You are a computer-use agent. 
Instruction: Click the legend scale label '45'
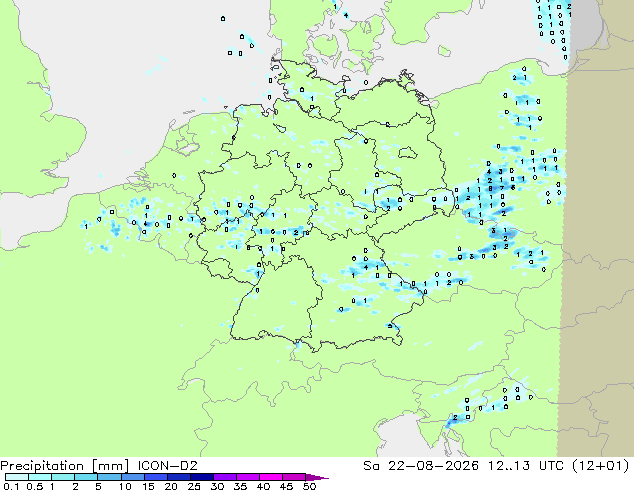(x=286, y=486)
